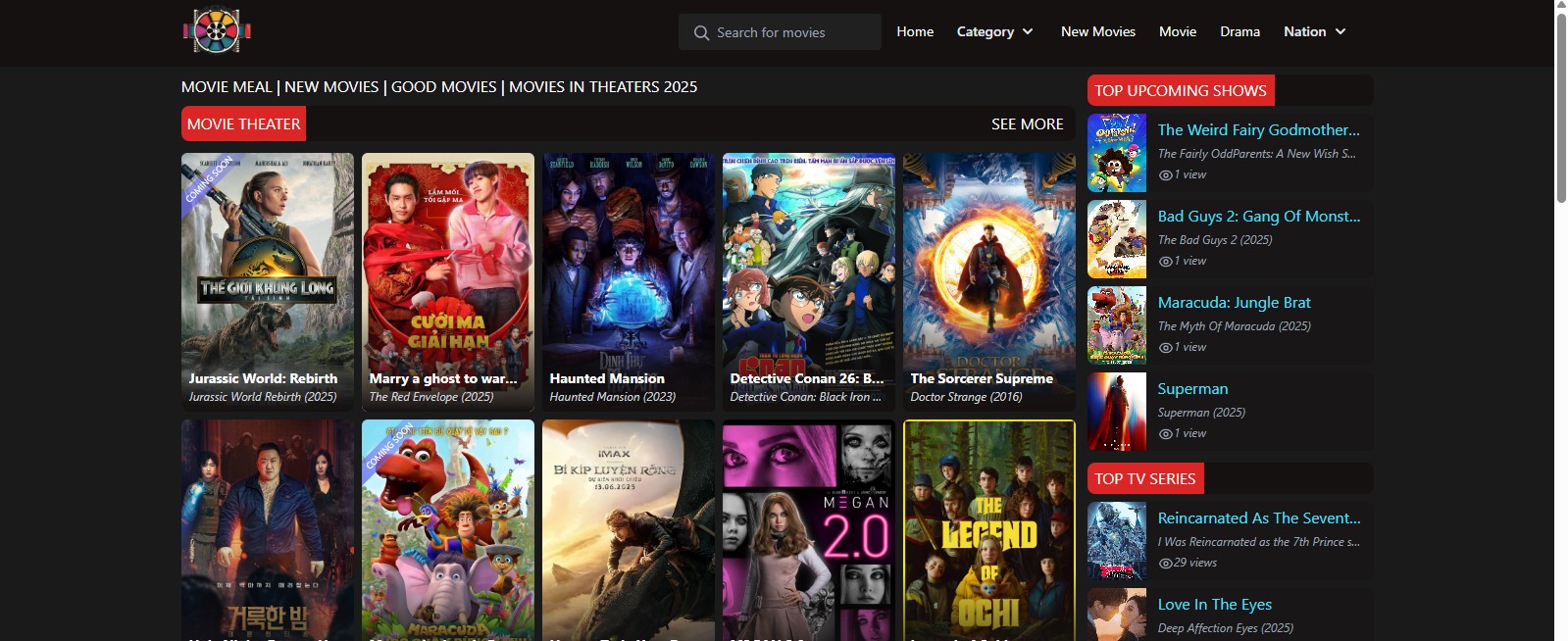Open The Weird Fairy Godmother thumbnail
Image resolution: width=1568 pixels, height=641 pixels.
tap(1117, 153)
